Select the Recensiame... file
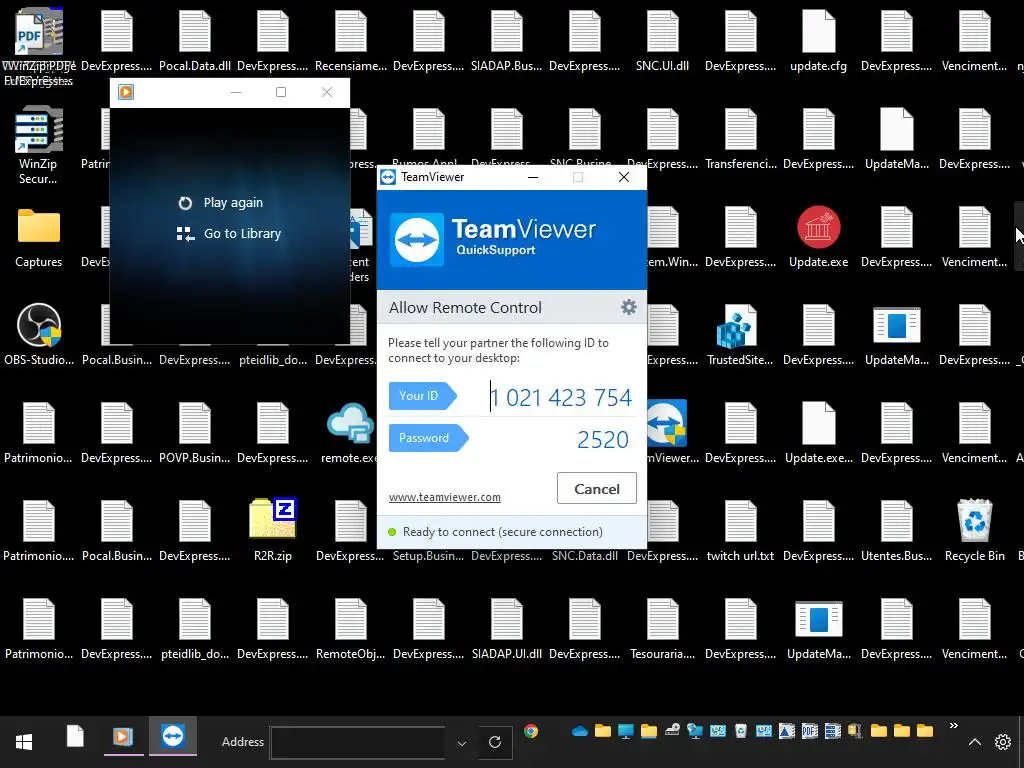This screenshot has width=1024, height=768. point(351,40)
